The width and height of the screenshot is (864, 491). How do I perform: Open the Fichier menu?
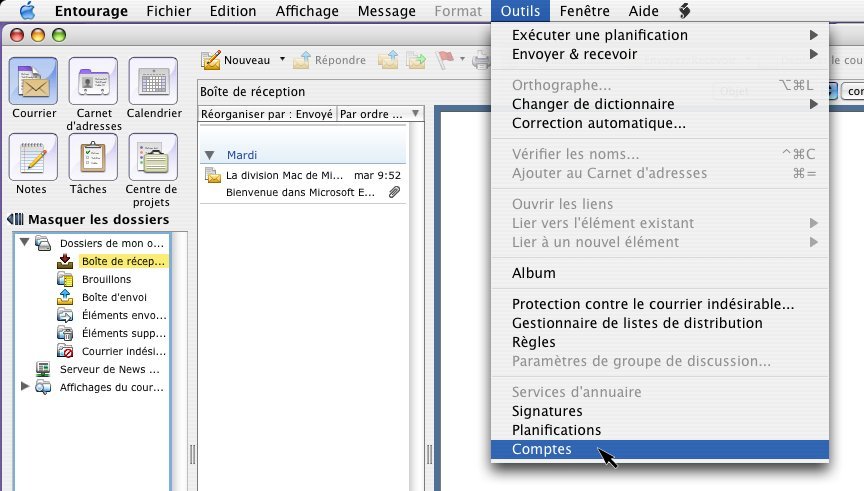pyautogui.click(x=169, y=11)
